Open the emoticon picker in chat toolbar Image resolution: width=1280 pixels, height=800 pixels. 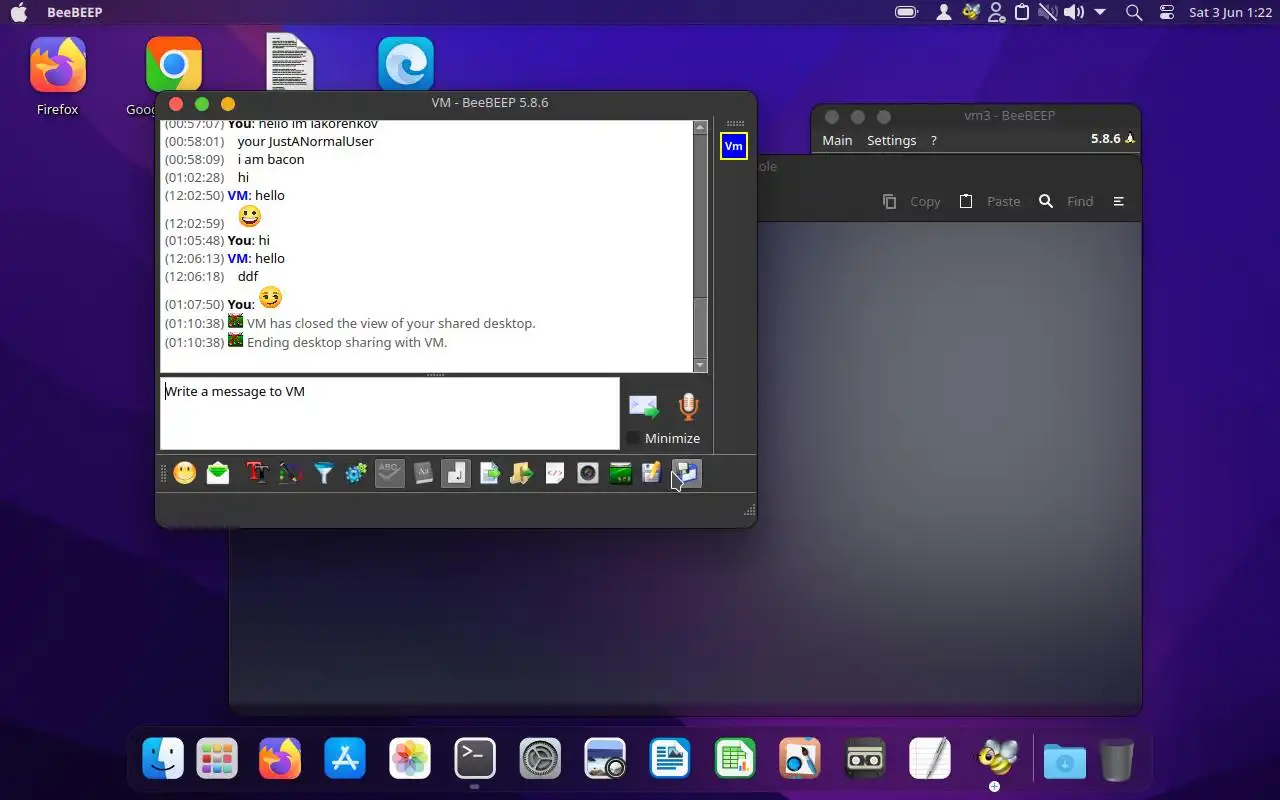(185, 473)
